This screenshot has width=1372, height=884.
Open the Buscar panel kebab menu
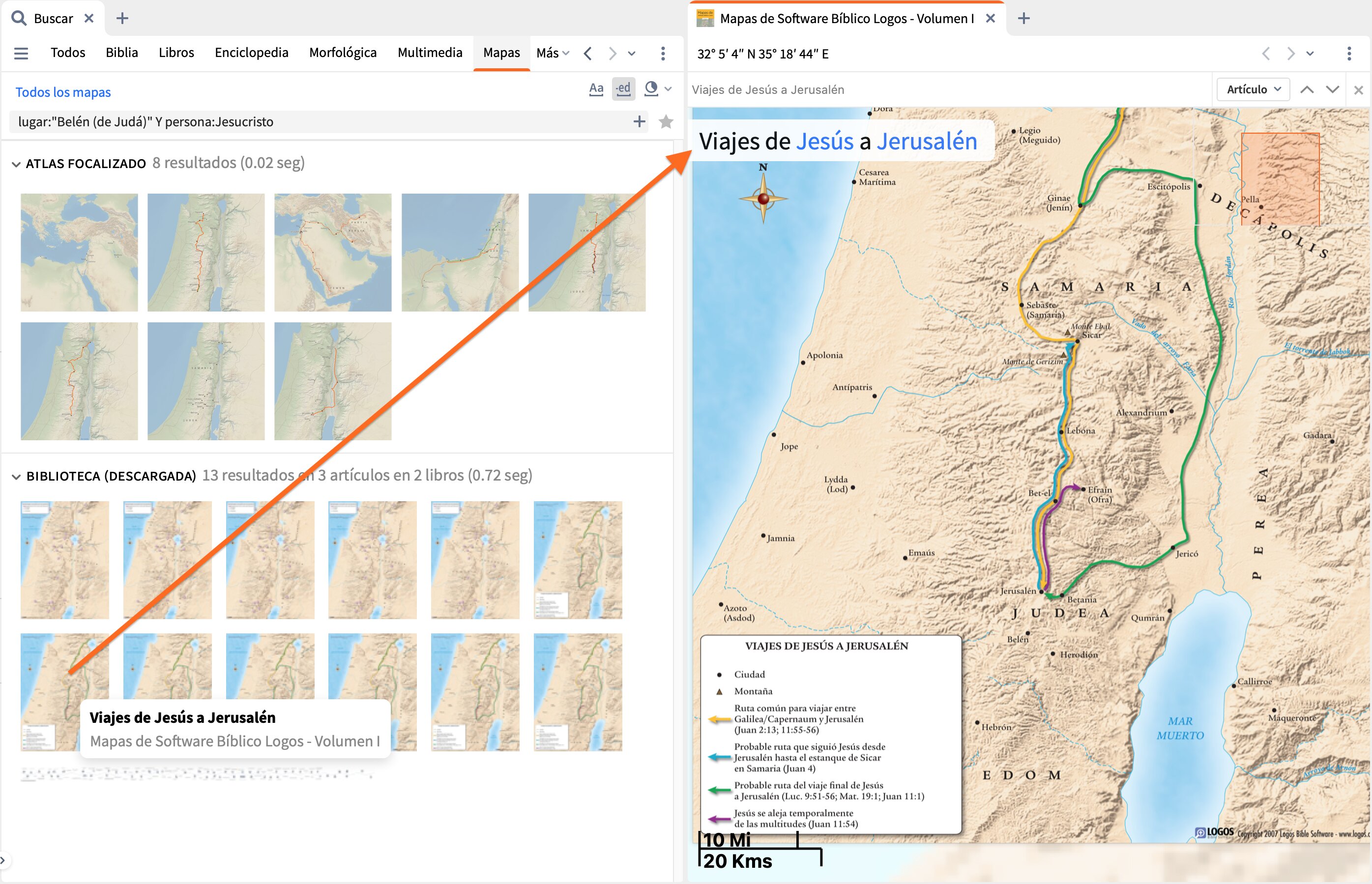click(663, 54)
